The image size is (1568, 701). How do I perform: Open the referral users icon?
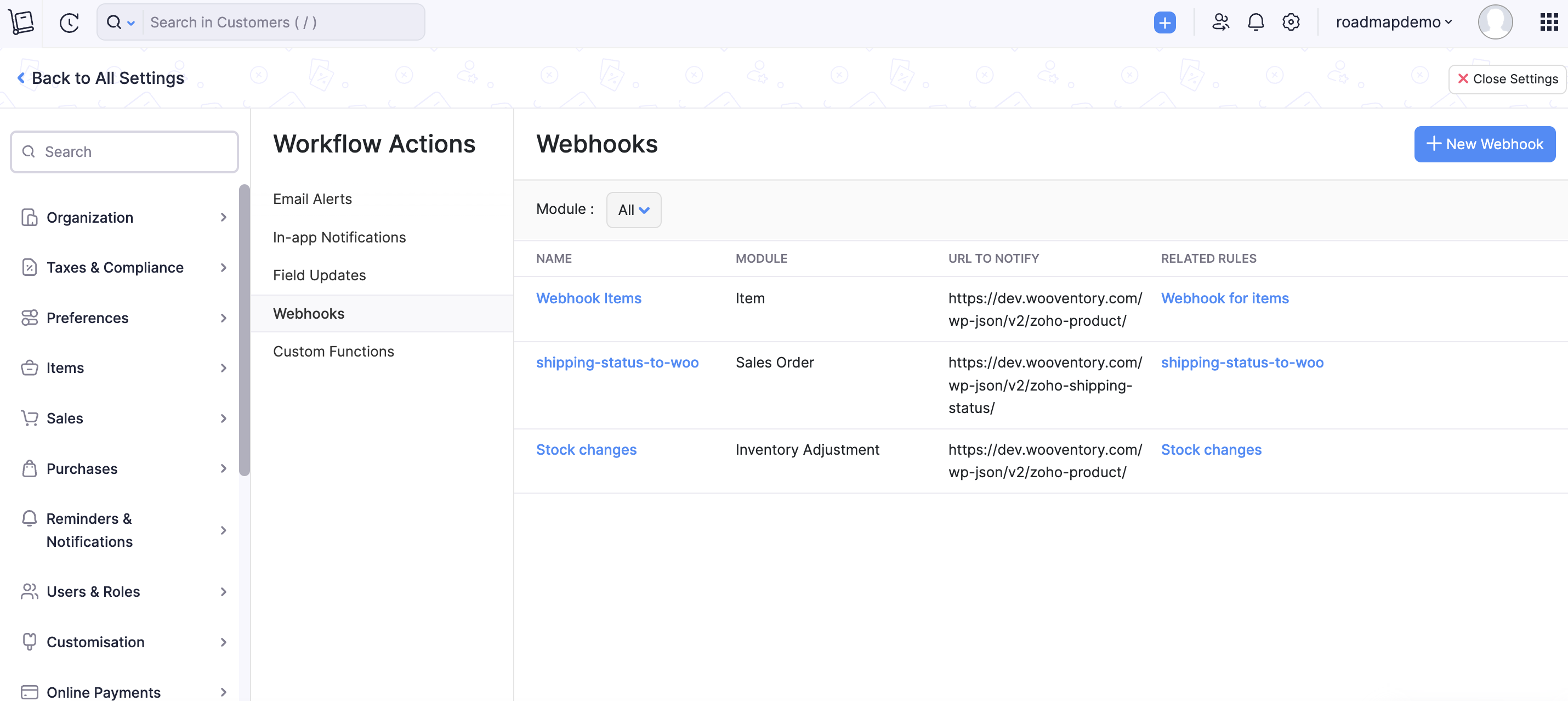[x=1220, y=22]
